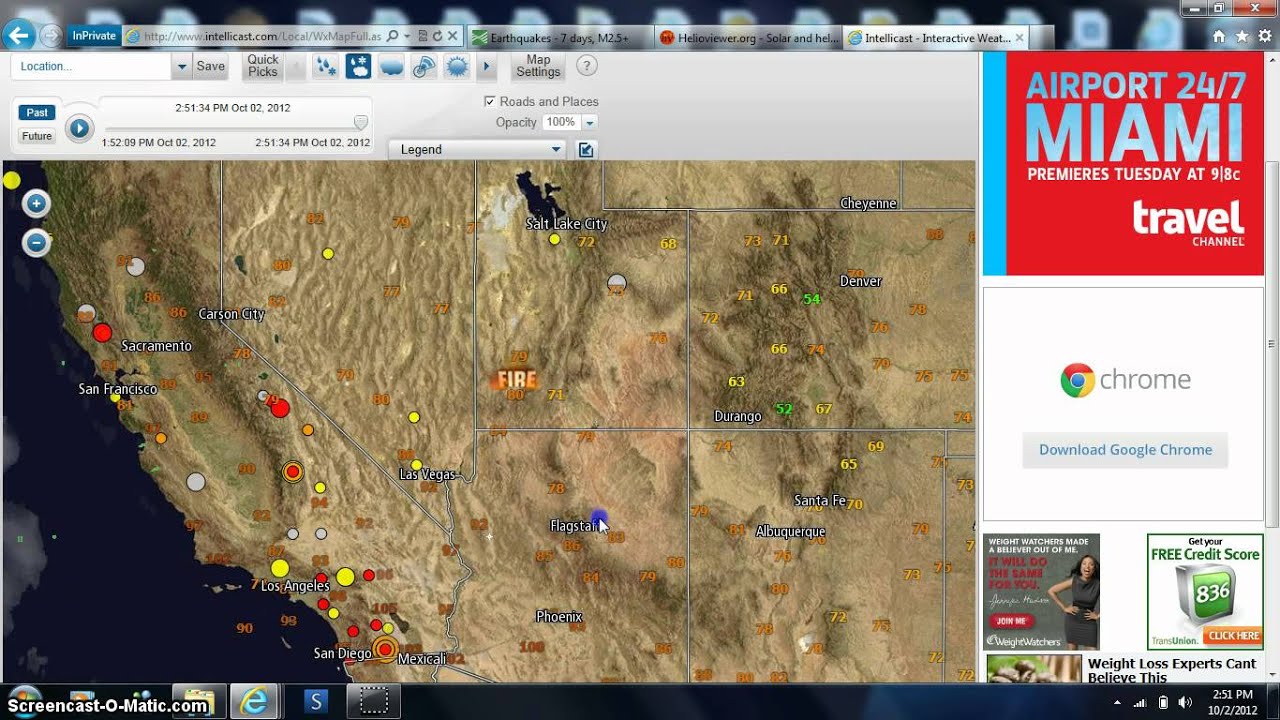Click the large red marker near Sacramento

coord(101,333)
